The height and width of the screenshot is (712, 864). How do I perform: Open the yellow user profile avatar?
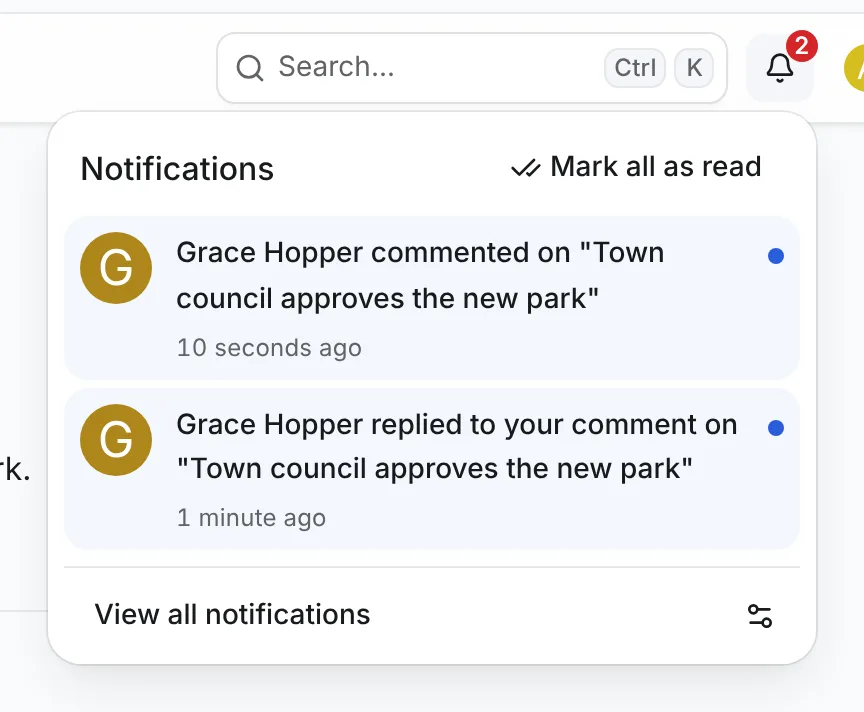point(855,68)
